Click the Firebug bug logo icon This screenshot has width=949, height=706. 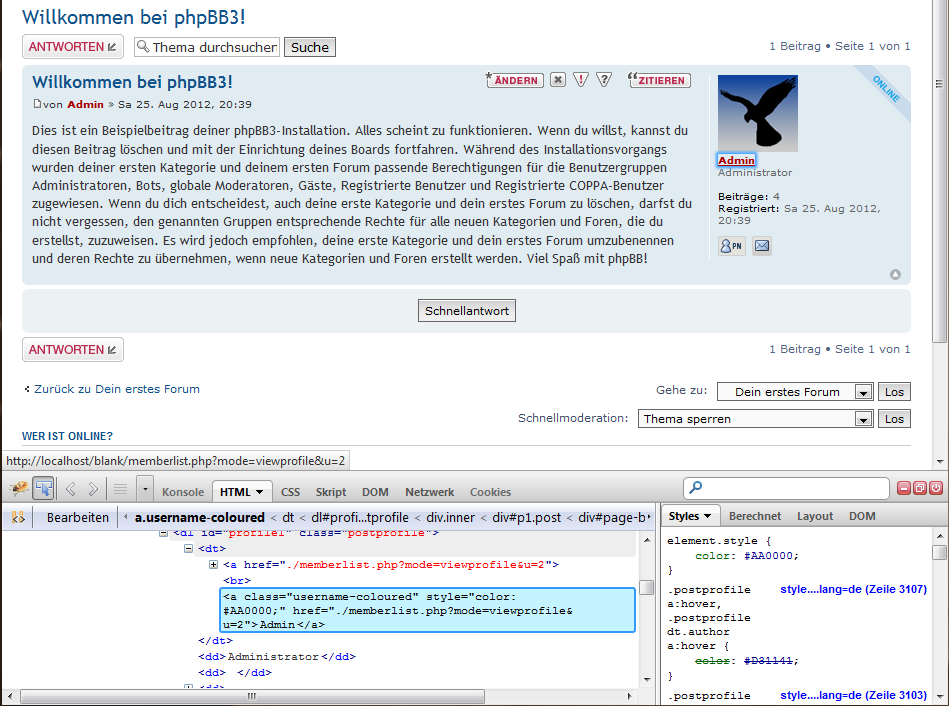[x=18, y=489]
